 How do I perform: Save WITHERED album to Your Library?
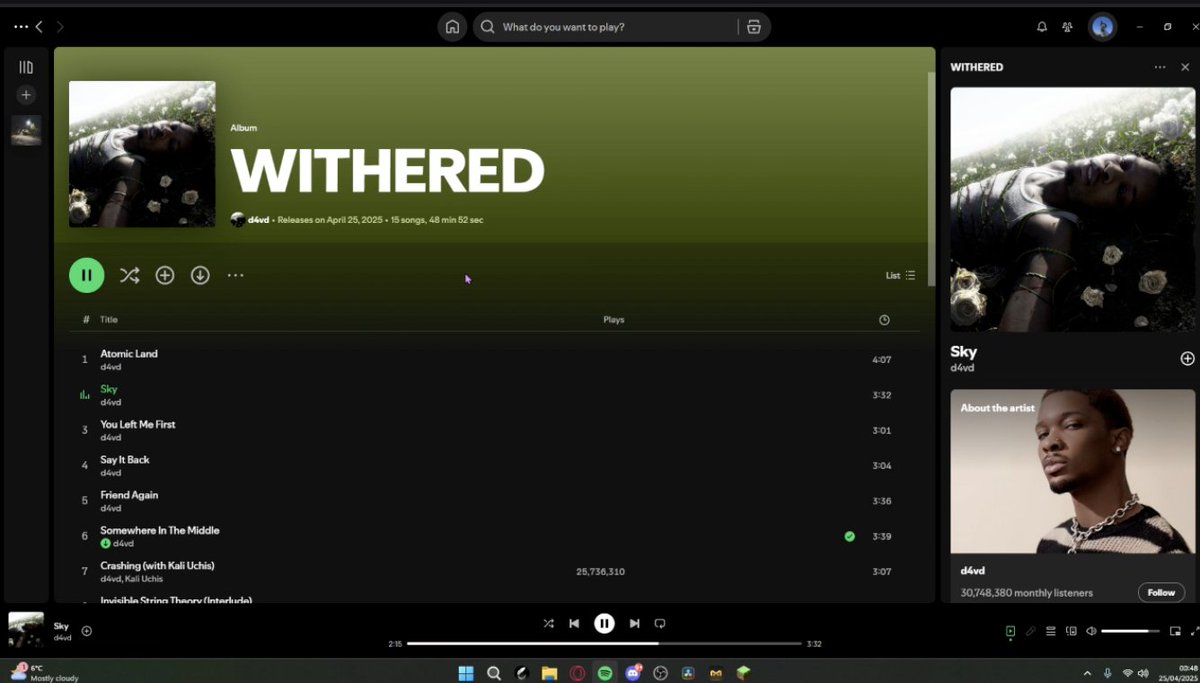pyautogui.click(x=165, y=275)
